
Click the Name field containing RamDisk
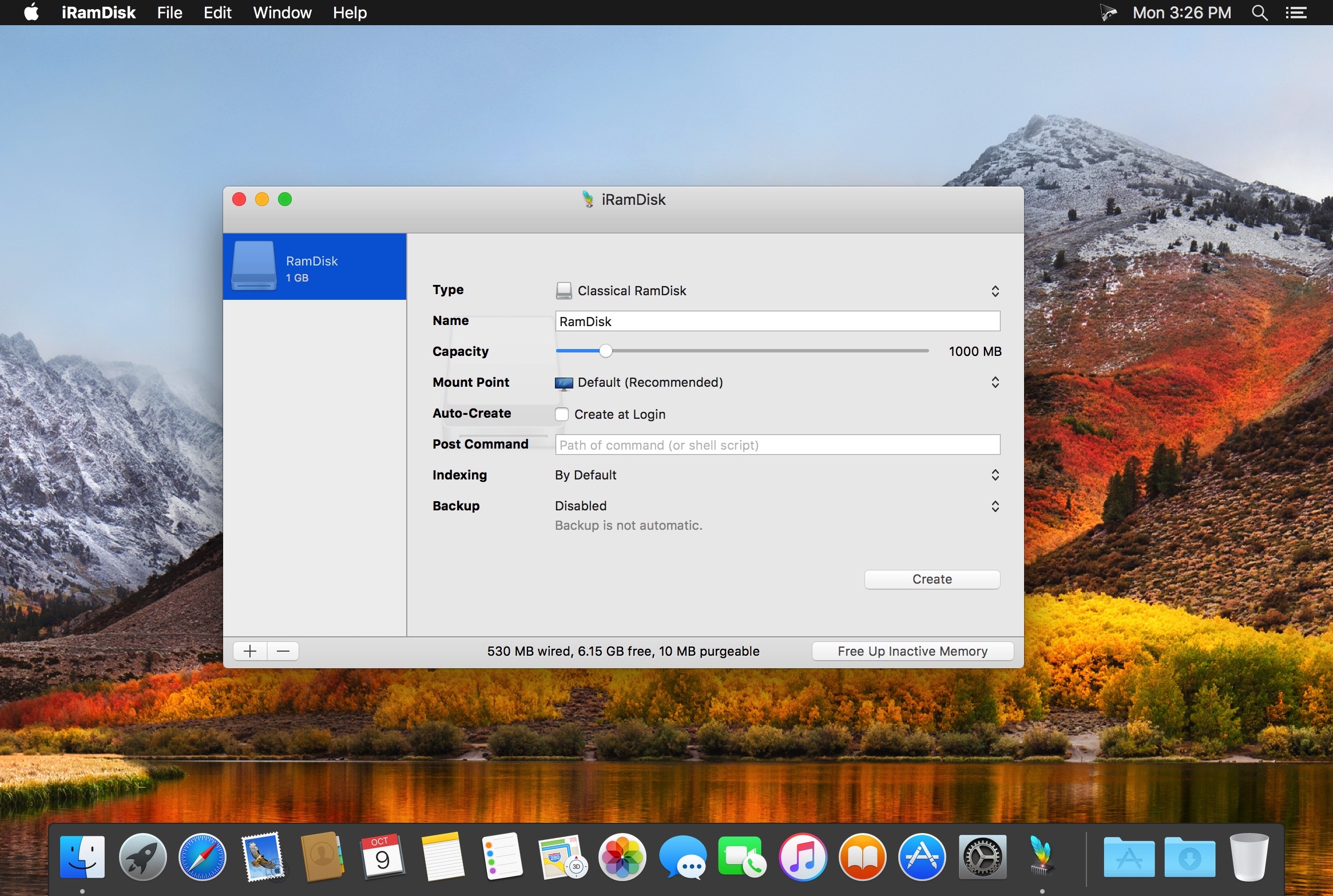(777, 321)
